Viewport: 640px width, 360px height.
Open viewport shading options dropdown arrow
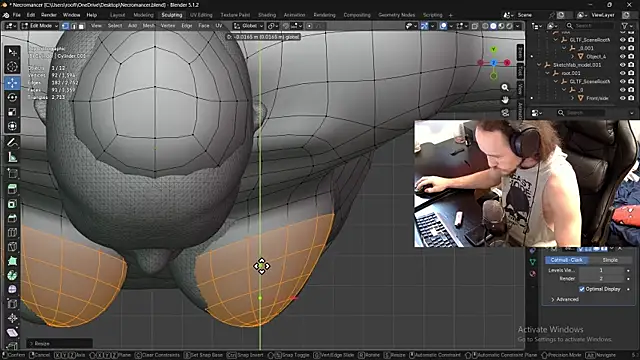[518, 26]
